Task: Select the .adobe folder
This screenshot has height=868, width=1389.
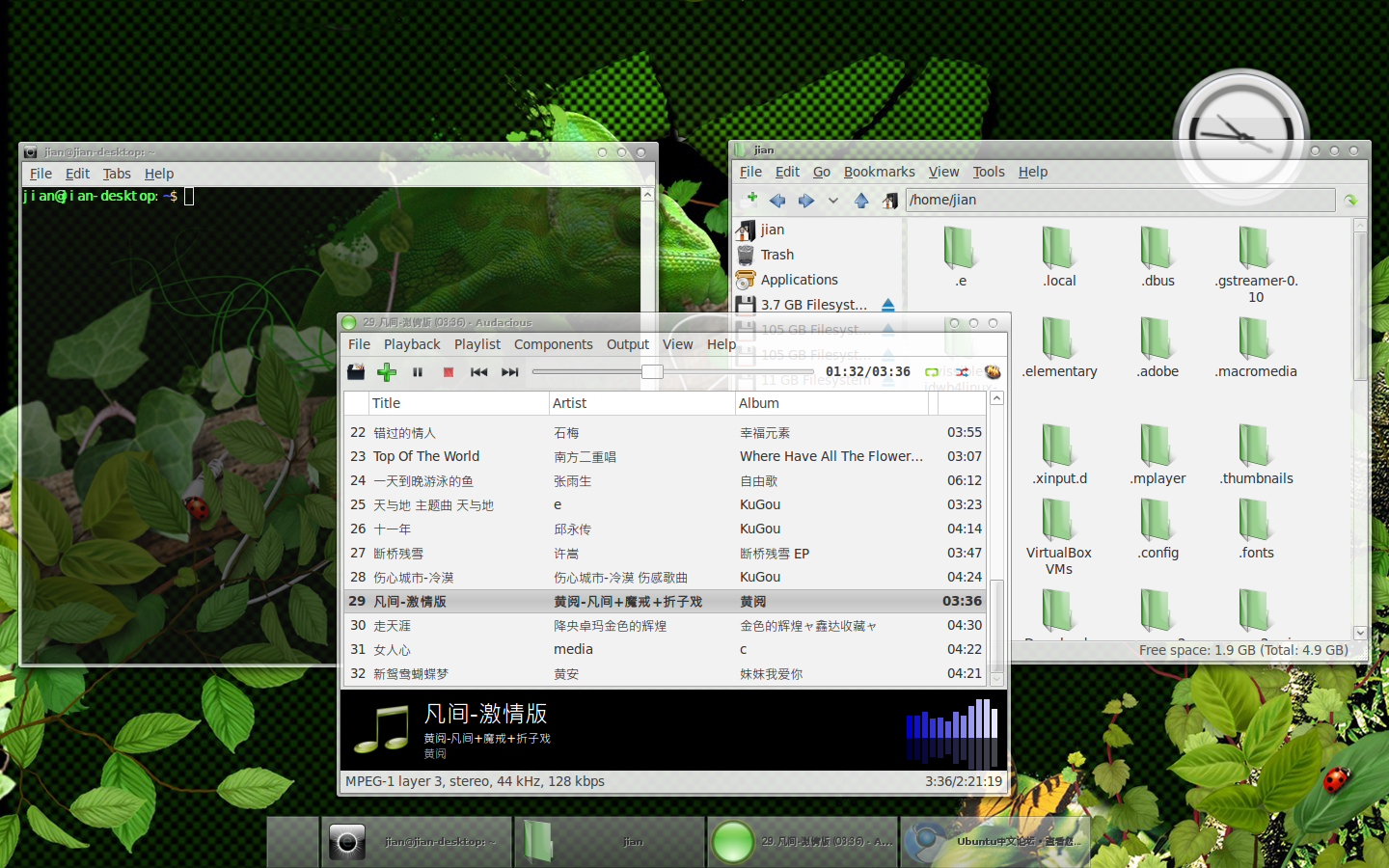Action: [x=1157, y=347]
